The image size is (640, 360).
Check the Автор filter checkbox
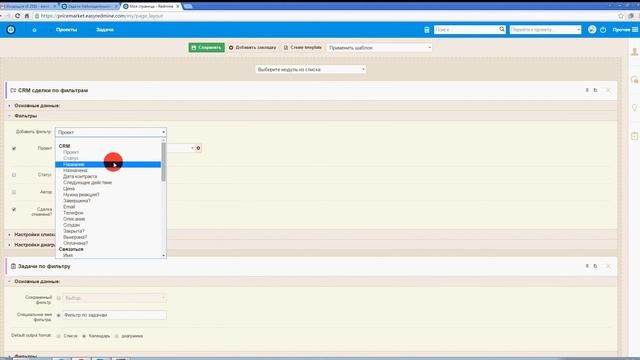(14, 192)
